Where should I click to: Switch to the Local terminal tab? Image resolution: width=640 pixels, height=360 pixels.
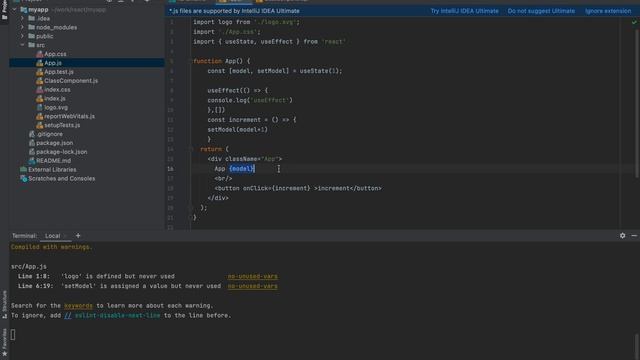tap(53, 236)
